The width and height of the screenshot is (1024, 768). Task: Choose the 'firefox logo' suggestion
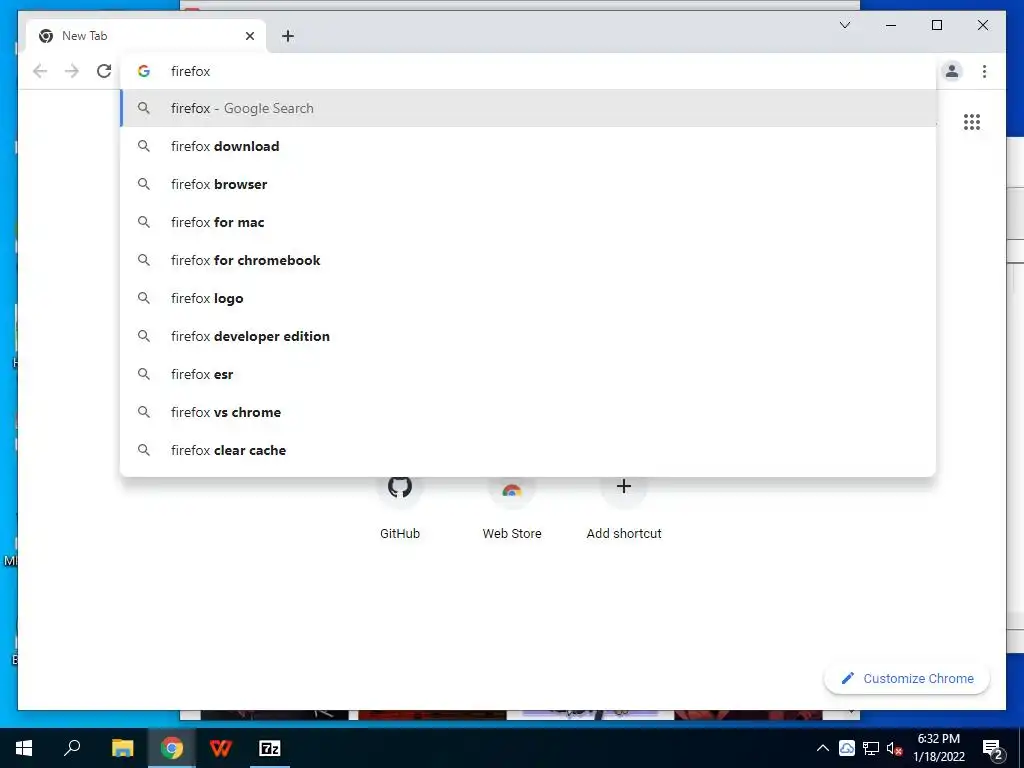tap(528, 298)
